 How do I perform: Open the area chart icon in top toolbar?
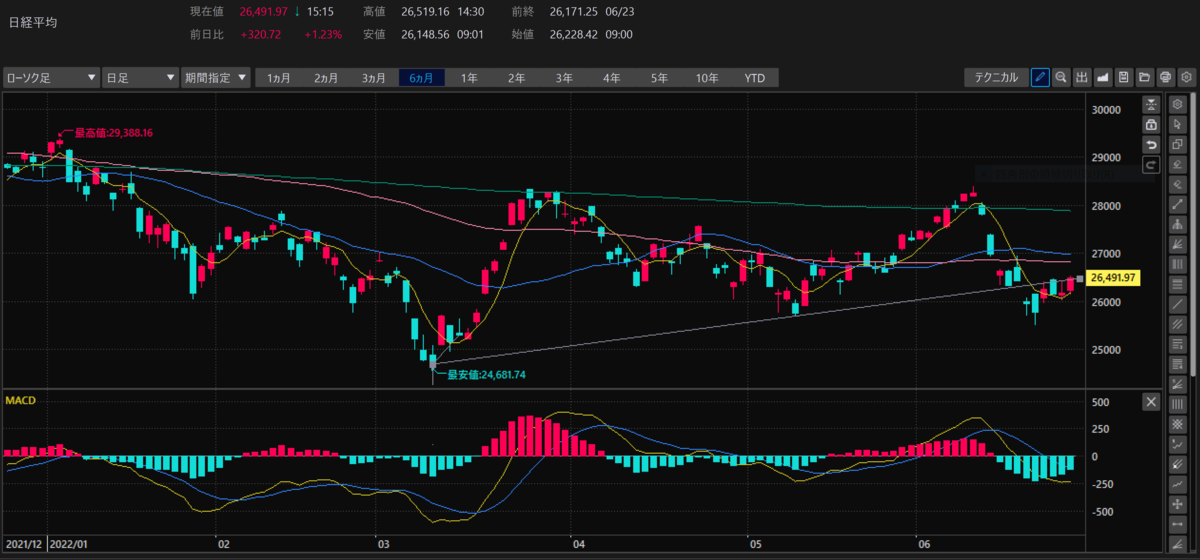[x=1103, y=77]
